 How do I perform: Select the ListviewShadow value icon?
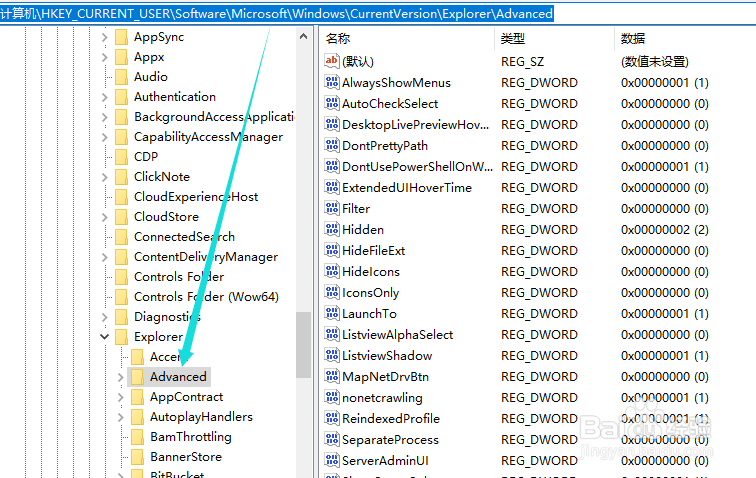[x=332, y=355]
